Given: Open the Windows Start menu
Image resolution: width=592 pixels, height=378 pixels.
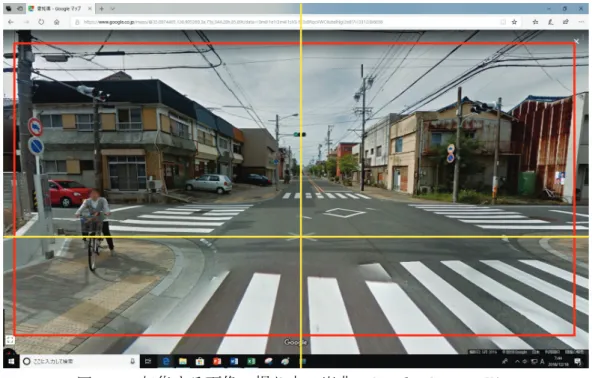Looking at the screenshot, I should click(11, 361).
